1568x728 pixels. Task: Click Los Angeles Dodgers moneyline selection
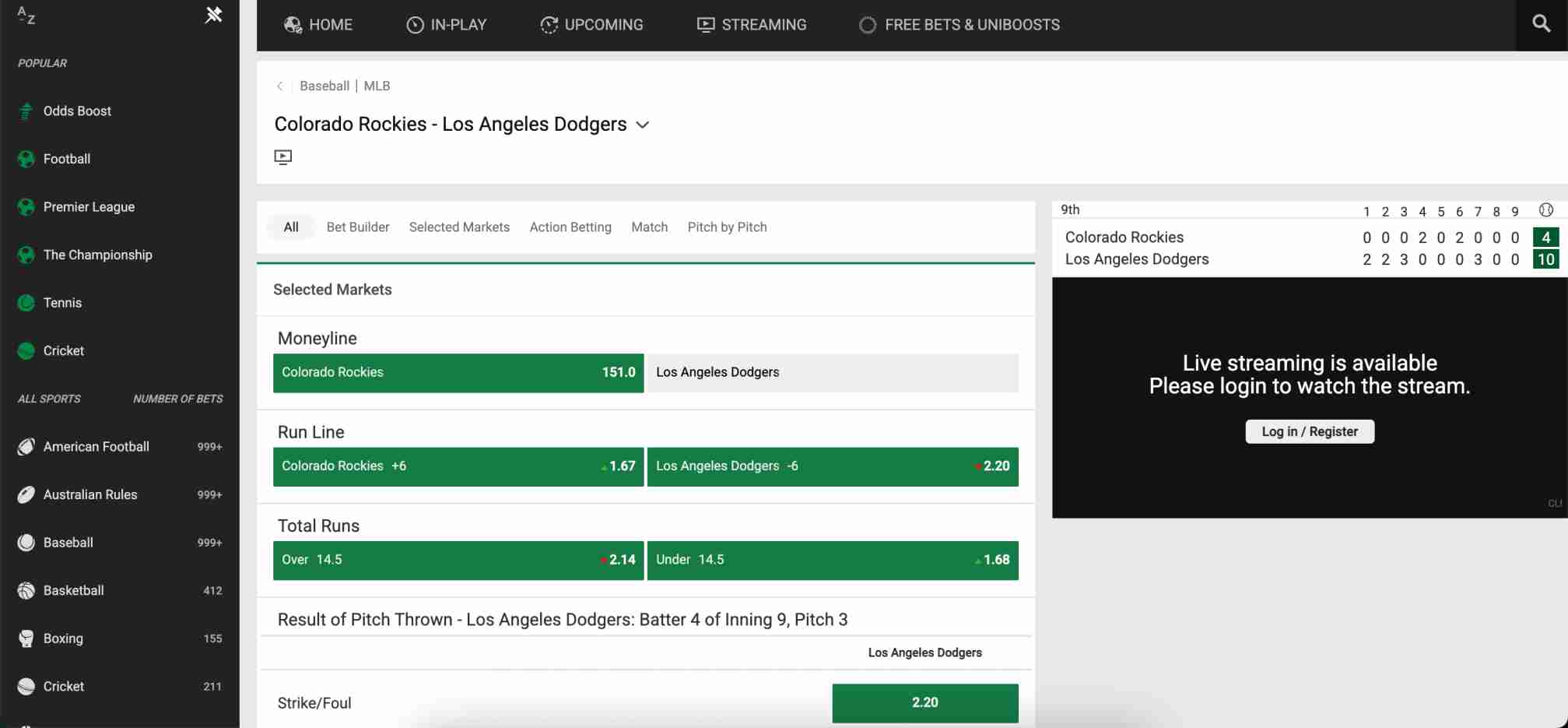[833, 373]
